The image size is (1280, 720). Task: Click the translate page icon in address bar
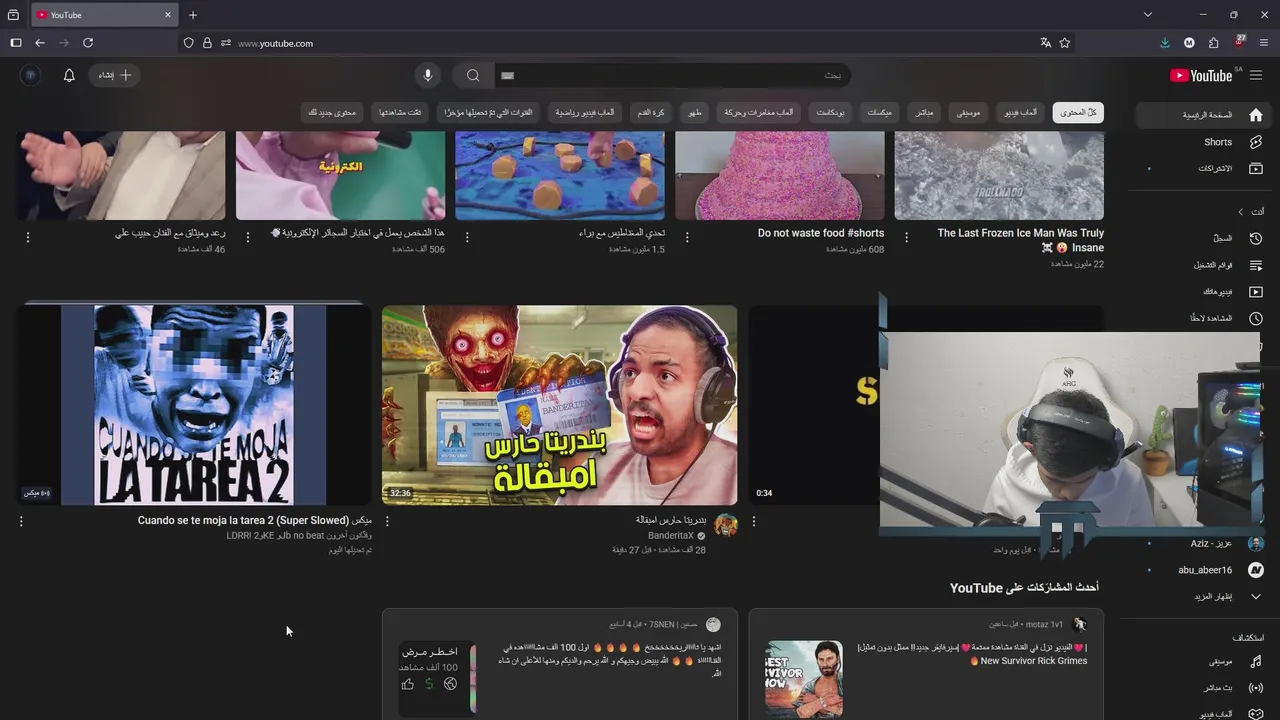1045,43
